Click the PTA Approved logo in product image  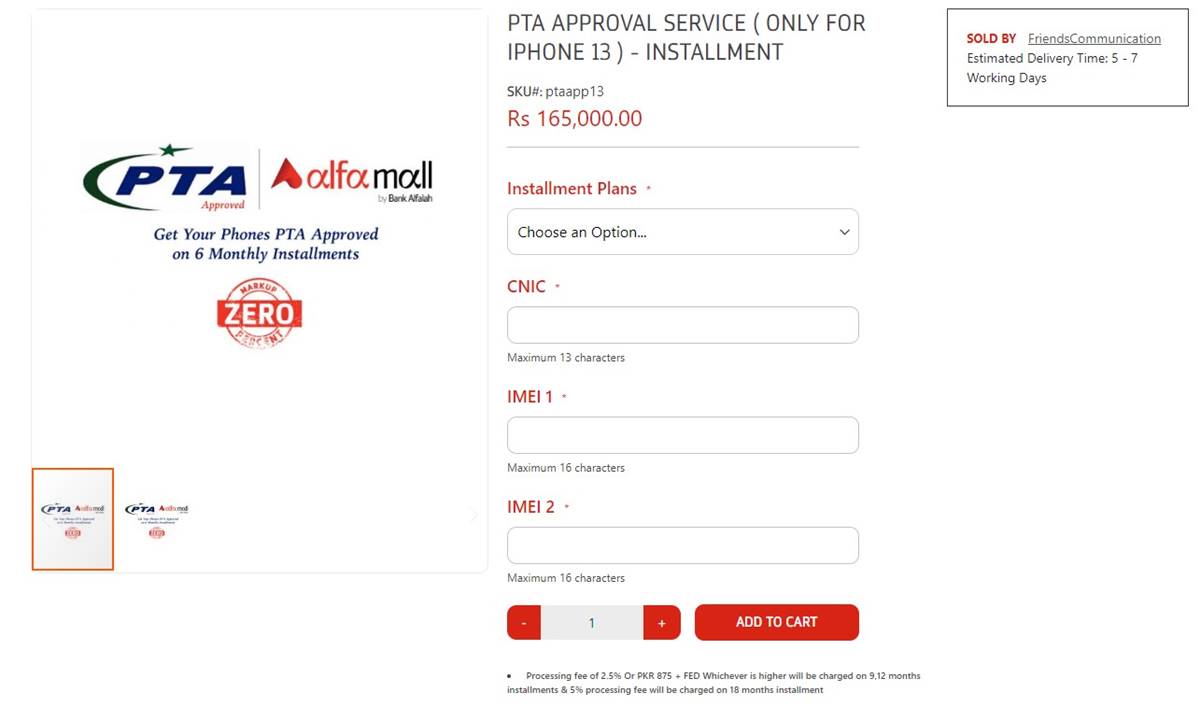[165, 177]
